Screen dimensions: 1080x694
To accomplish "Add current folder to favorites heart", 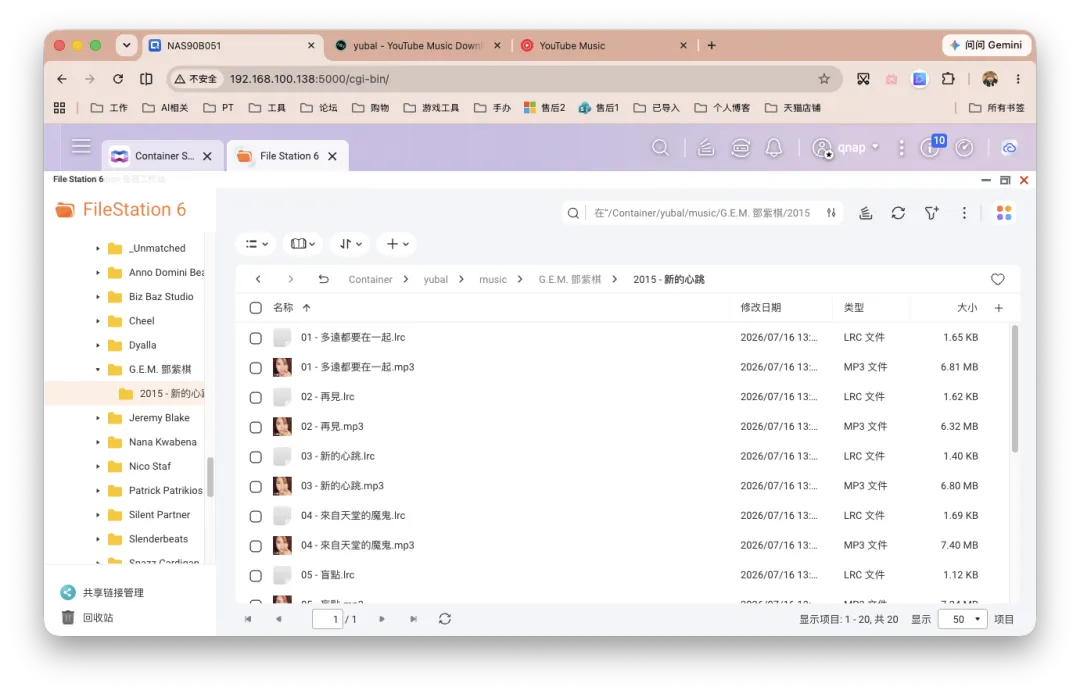I will [x=997, y=280].
